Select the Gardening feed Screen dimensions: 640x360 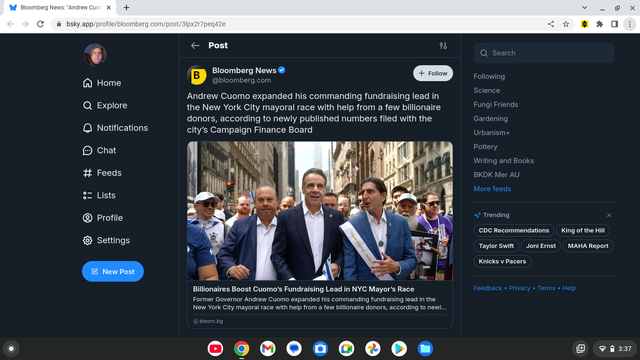[x=491, y=118]
